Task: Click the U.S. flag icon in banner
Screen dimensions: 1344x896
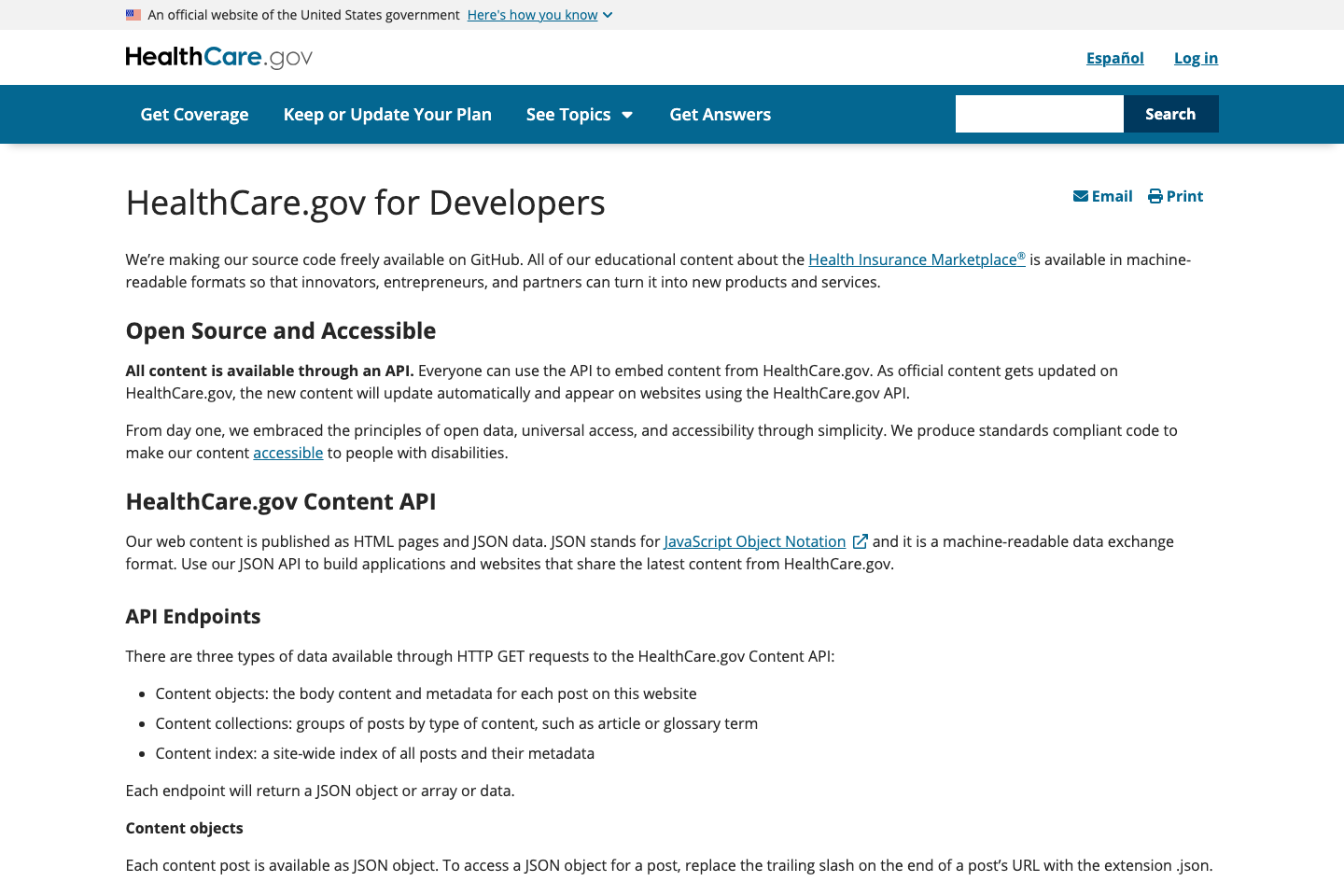Action: pos(133,14)
